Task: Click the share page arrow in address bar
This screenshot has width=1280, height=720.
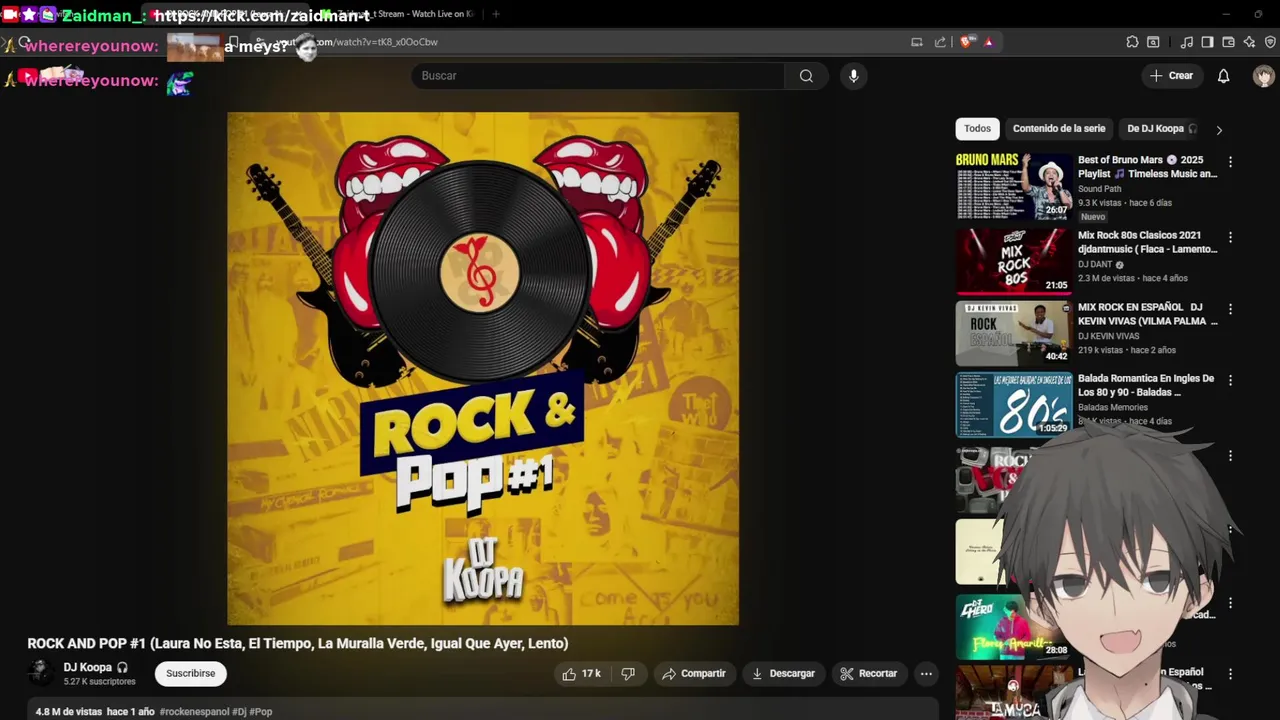Action: click(x=940, y=42)
